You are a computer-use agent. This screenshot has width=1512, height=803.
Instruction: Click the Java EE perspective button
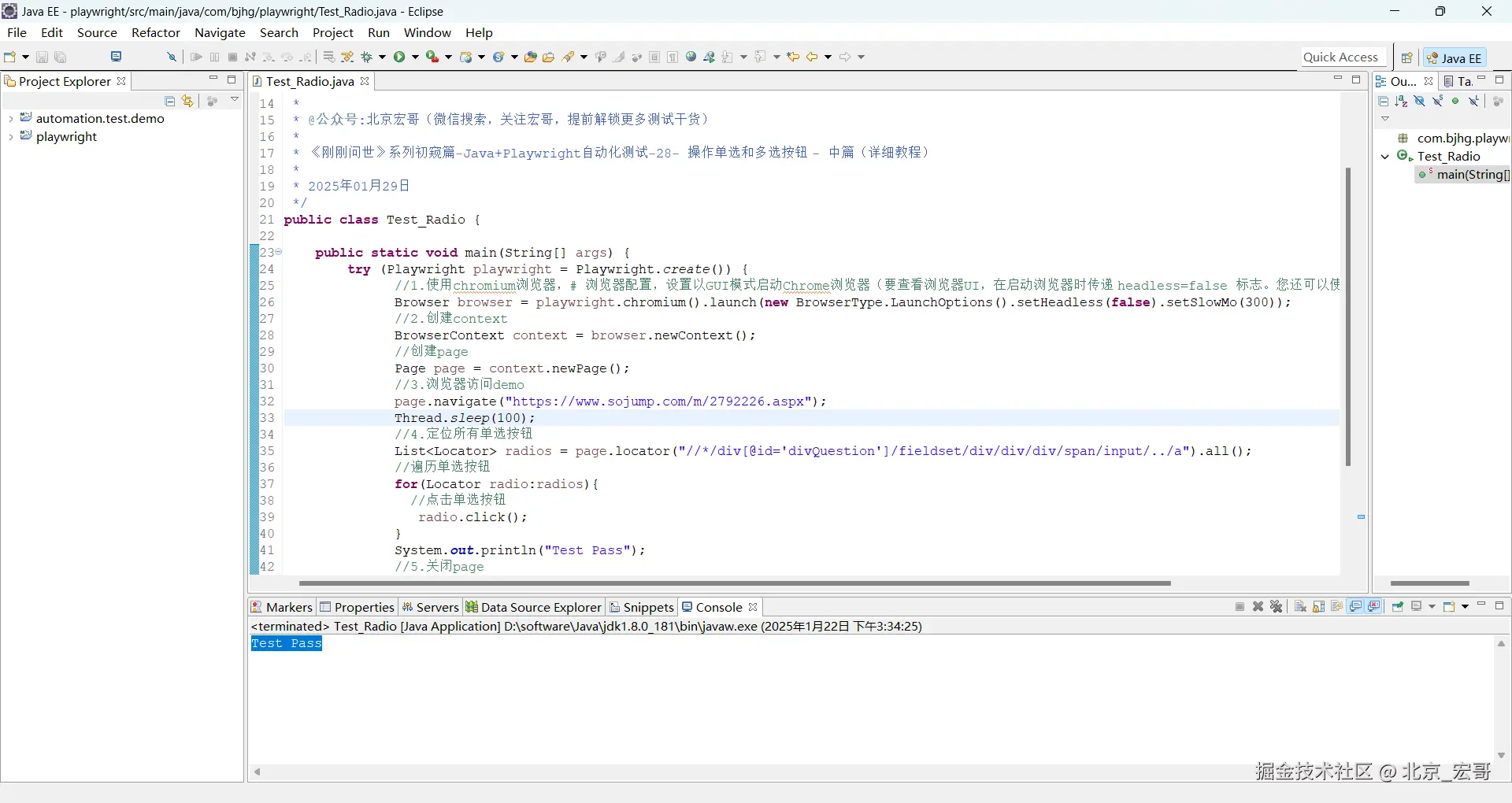point(1455,57)
